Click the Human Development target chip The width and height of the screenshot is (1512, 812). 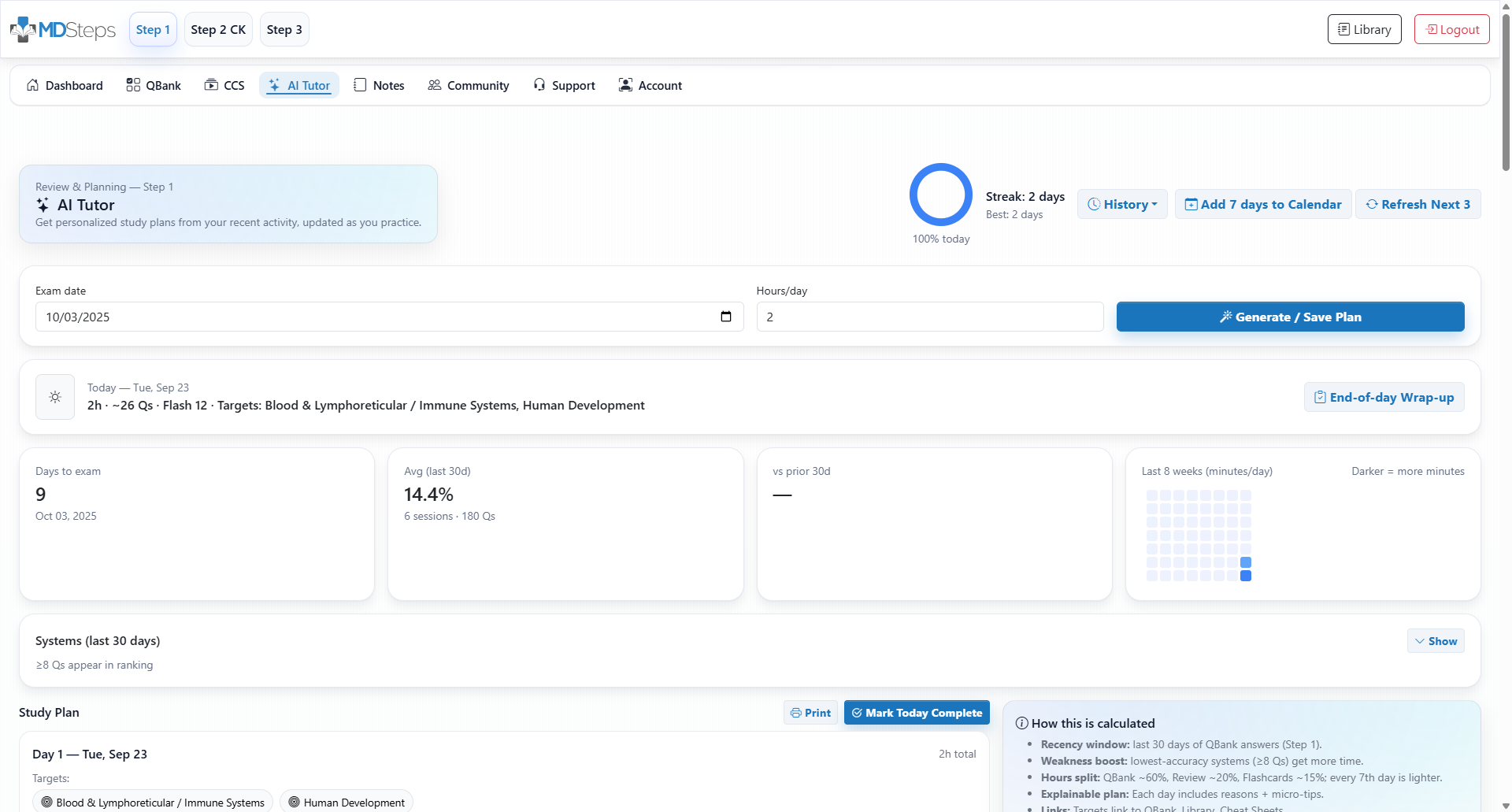click(x=346, y=802)
